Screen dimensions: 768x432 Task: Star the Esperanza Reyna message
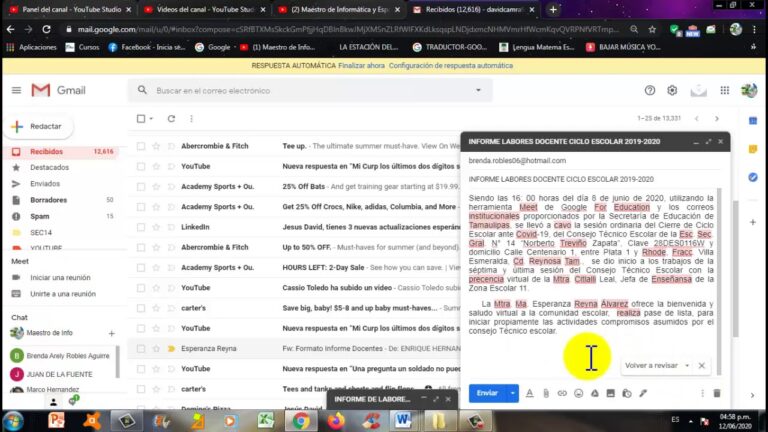(x=156, y=349)
